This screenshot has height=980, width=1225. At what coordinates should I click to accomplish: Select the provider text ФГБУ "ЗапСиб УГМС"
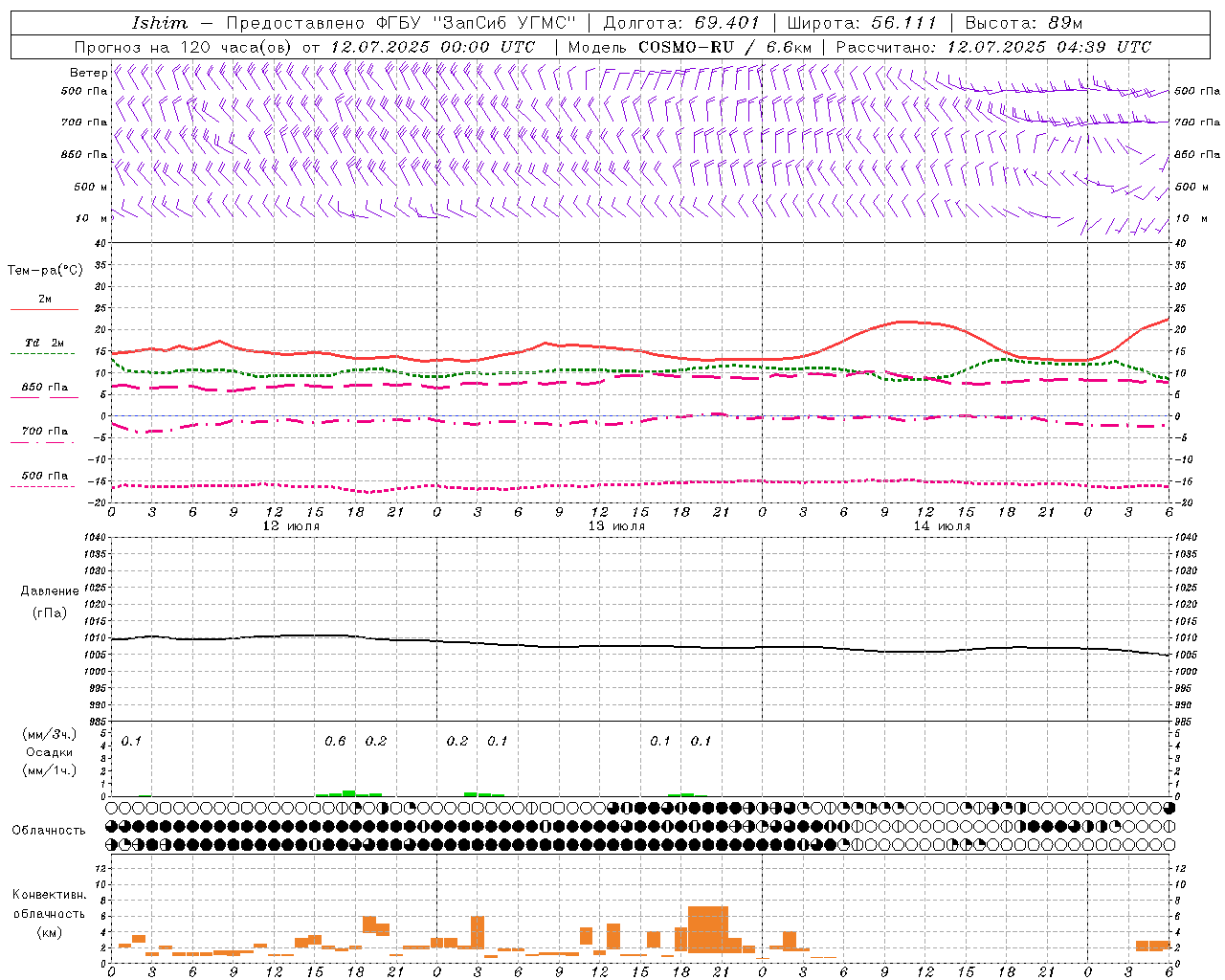pos(476,23)
